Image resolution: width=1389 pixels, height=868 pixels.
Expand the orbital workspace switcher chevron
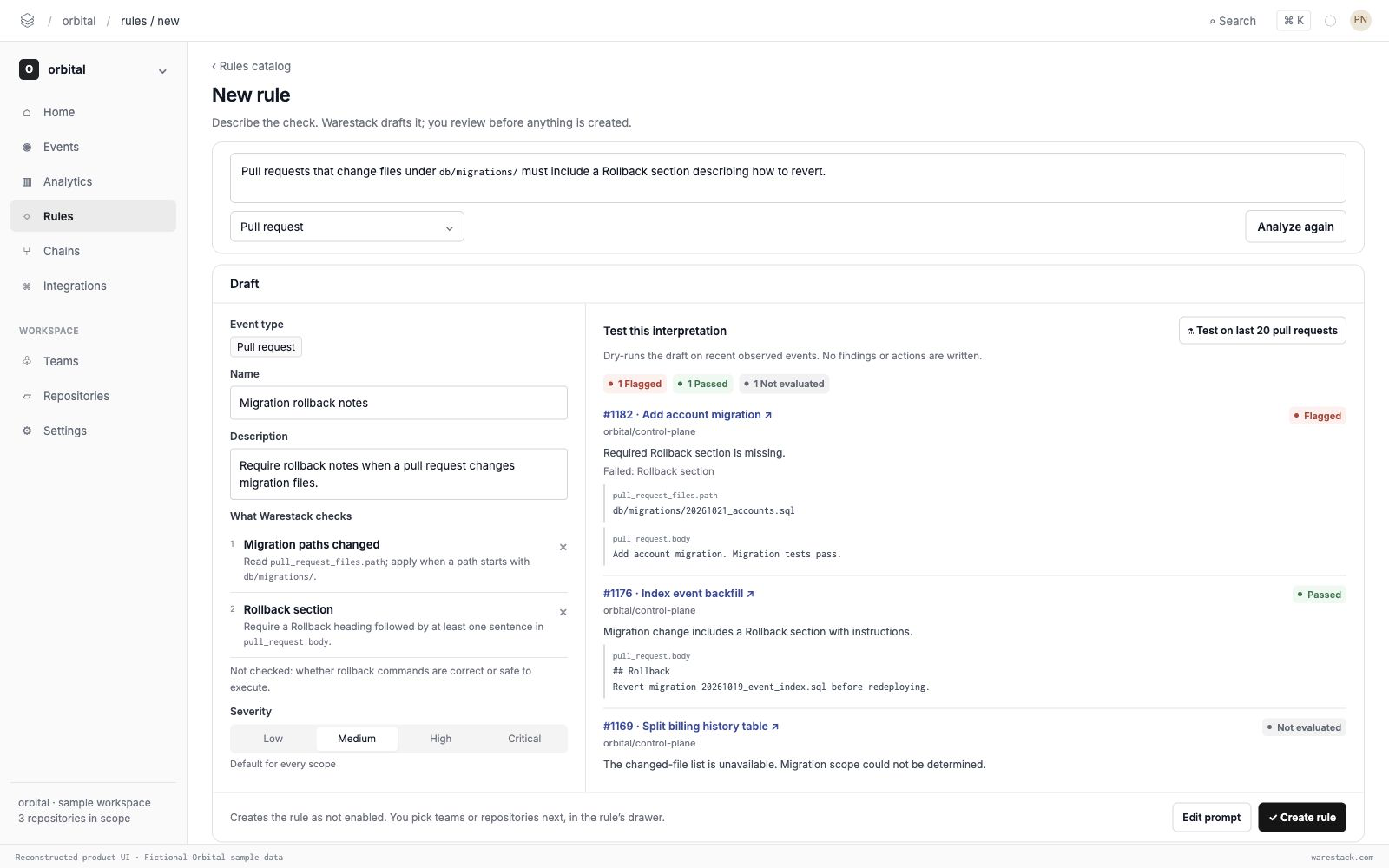[162, 71]
